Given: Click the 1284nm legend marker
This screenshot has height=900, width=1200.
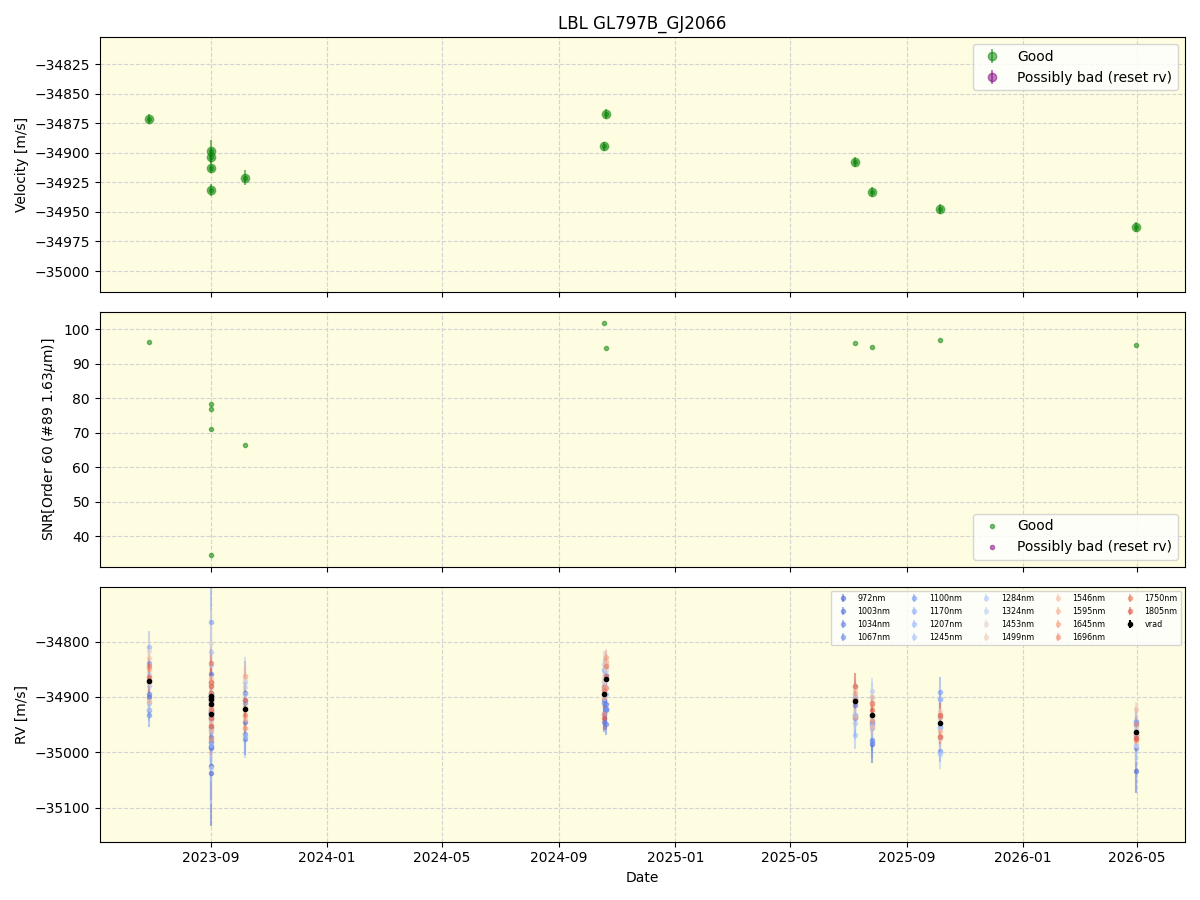Looking at the screenshot, I should 986,598.
